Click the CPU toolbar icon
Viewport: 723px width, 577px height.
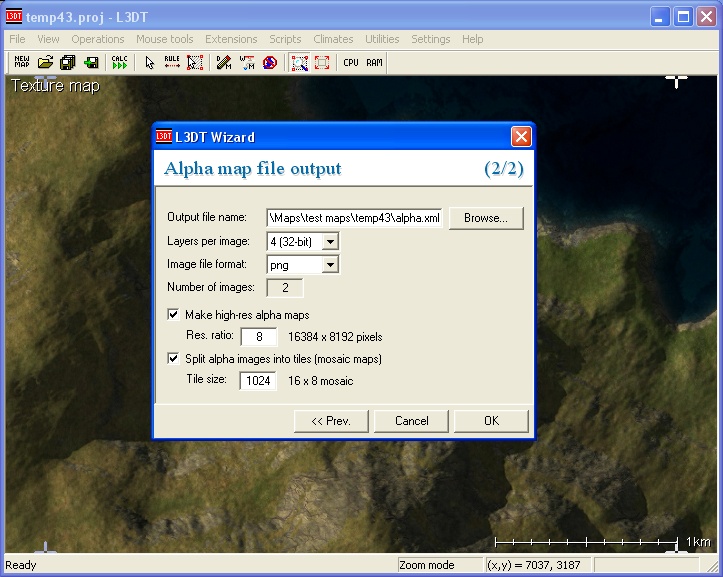[x=351, y=63]
